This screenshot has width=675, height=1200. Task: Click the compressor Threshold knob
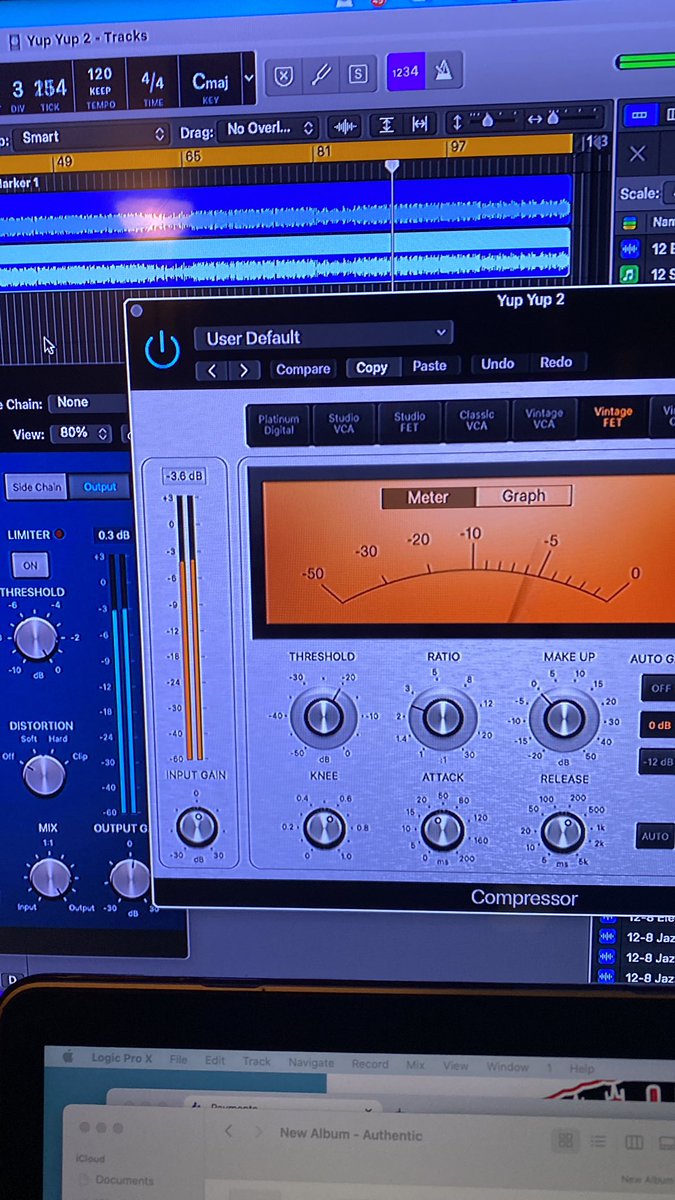click(x=322, y=716)
